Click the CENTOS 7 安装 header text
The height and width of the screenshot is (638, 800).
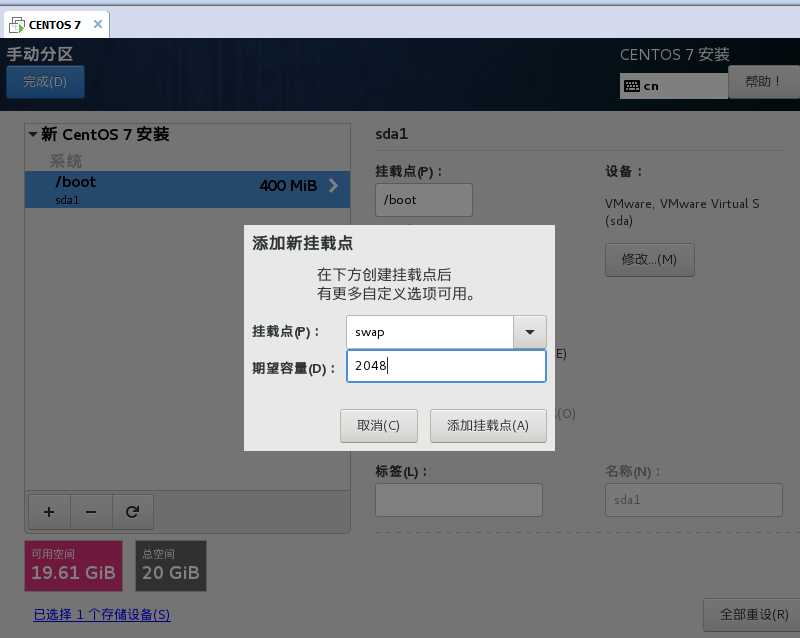674,55
